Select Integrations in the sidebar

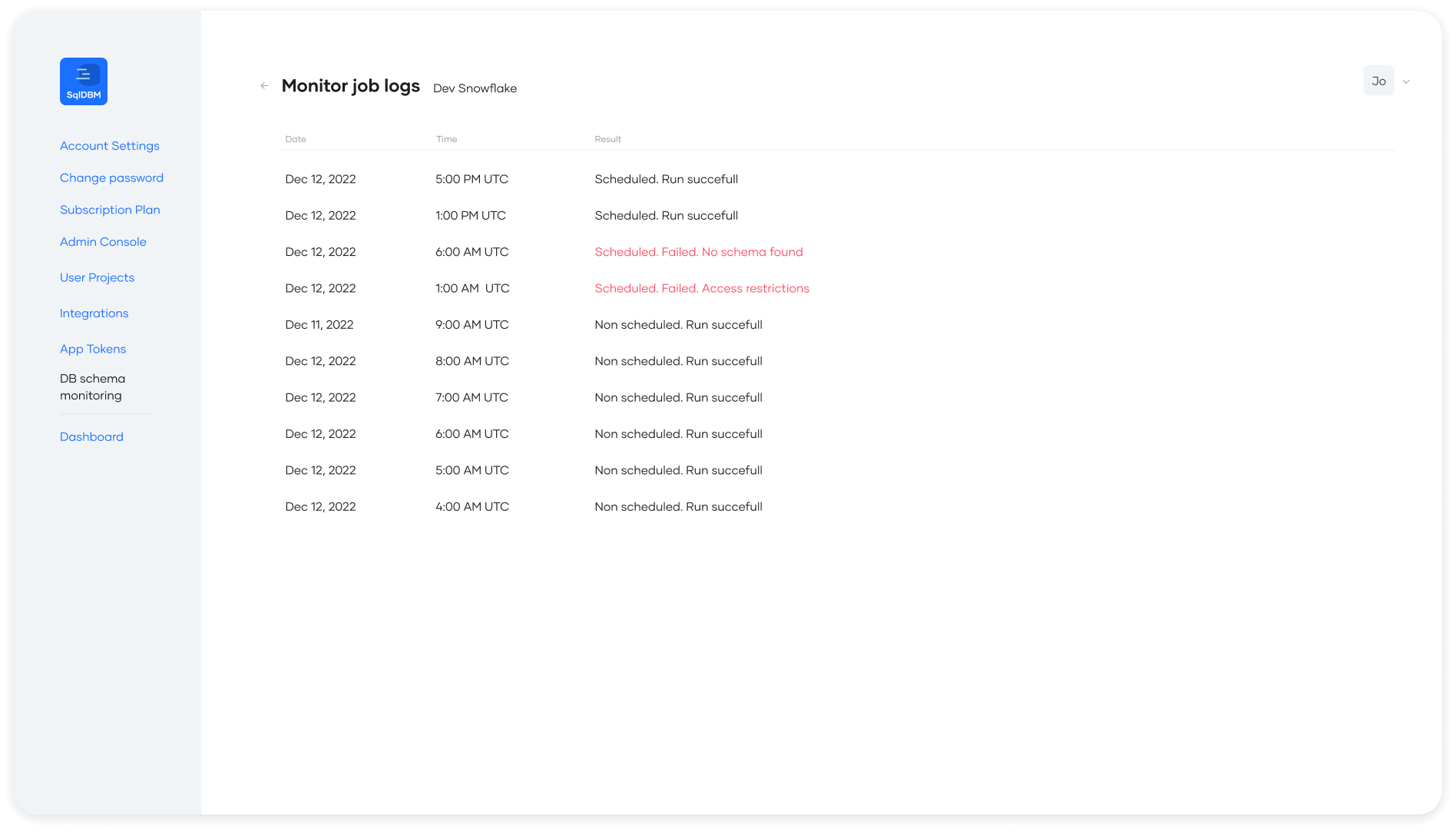click(94, 313)
